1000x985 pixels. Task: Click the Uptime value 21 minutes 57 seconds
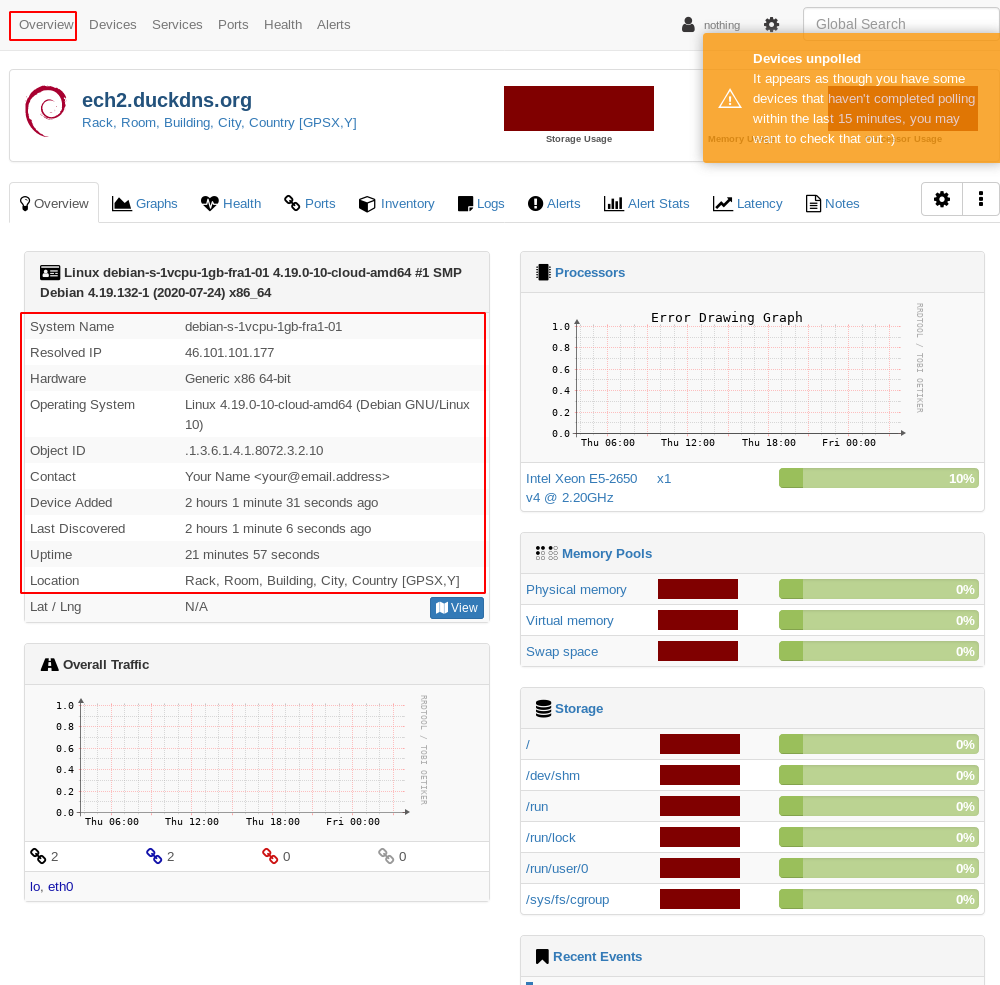(252, 555)
